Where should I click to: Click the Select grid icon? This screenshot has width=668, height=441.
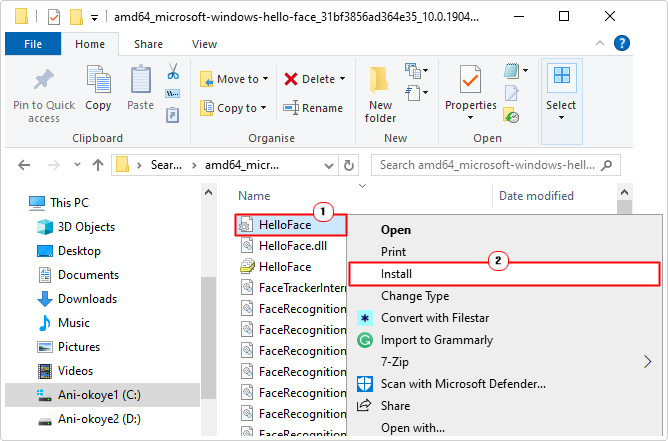pyautogui.click(x=561, y=77)
